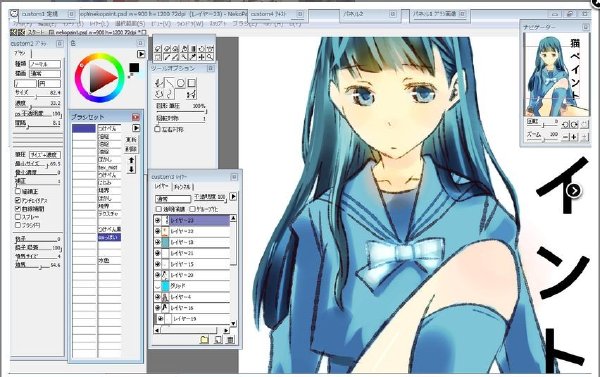Click the black foreground color swatch

(x=134, y=68)
